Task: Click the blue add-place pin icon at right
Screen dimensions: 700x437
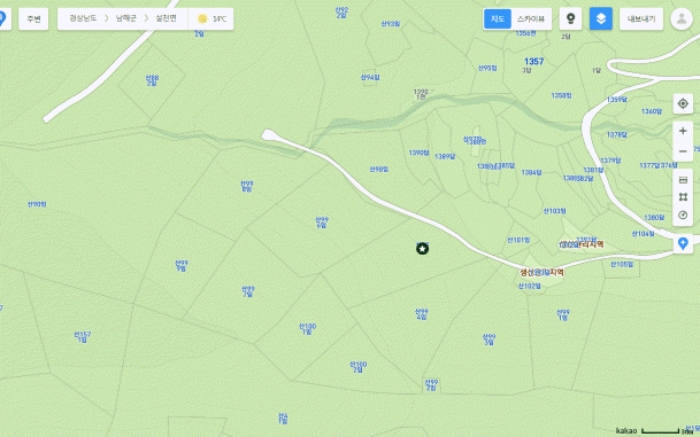Action: click(x=683, y=244)
